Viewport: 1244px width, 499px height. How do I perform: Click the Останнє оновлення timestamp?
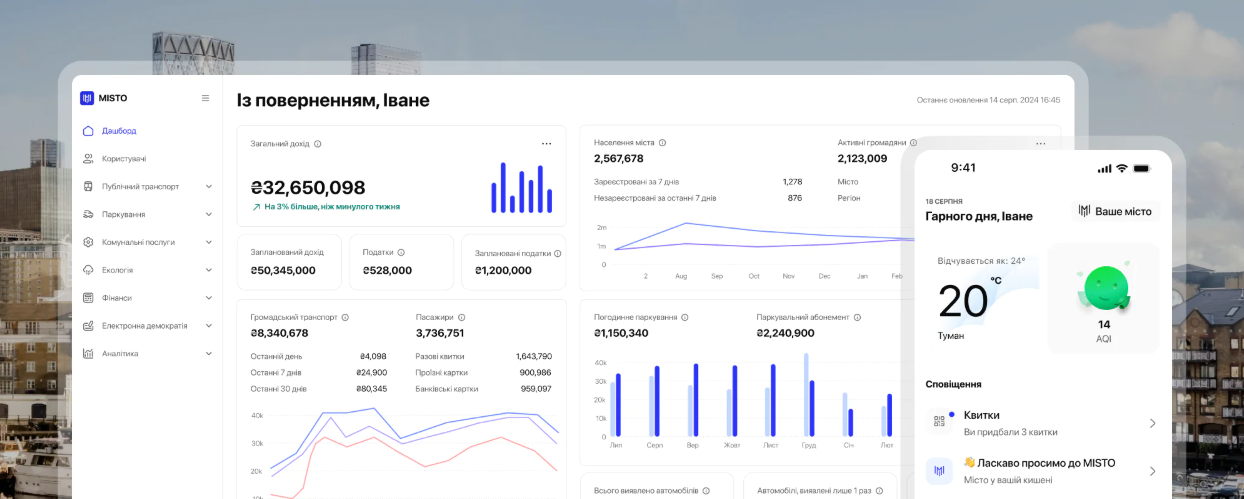[x=989, y=100]
